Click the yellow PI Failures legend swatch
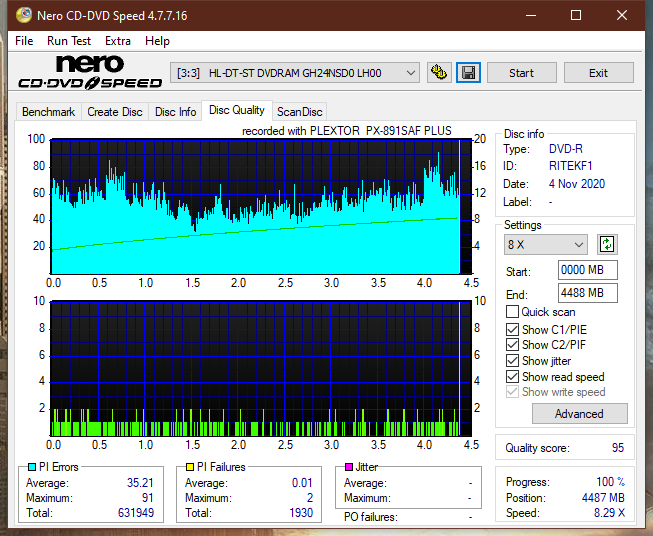 pos(190,467)
